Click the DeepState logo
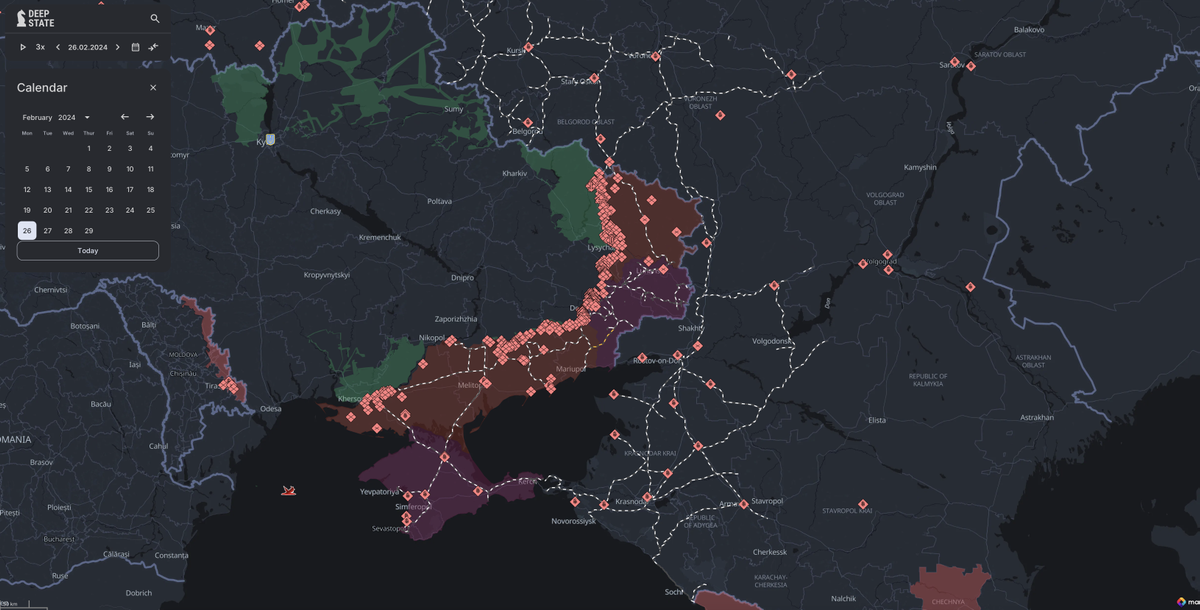The height and width of the screenshot is (610, 1200). 35,18
